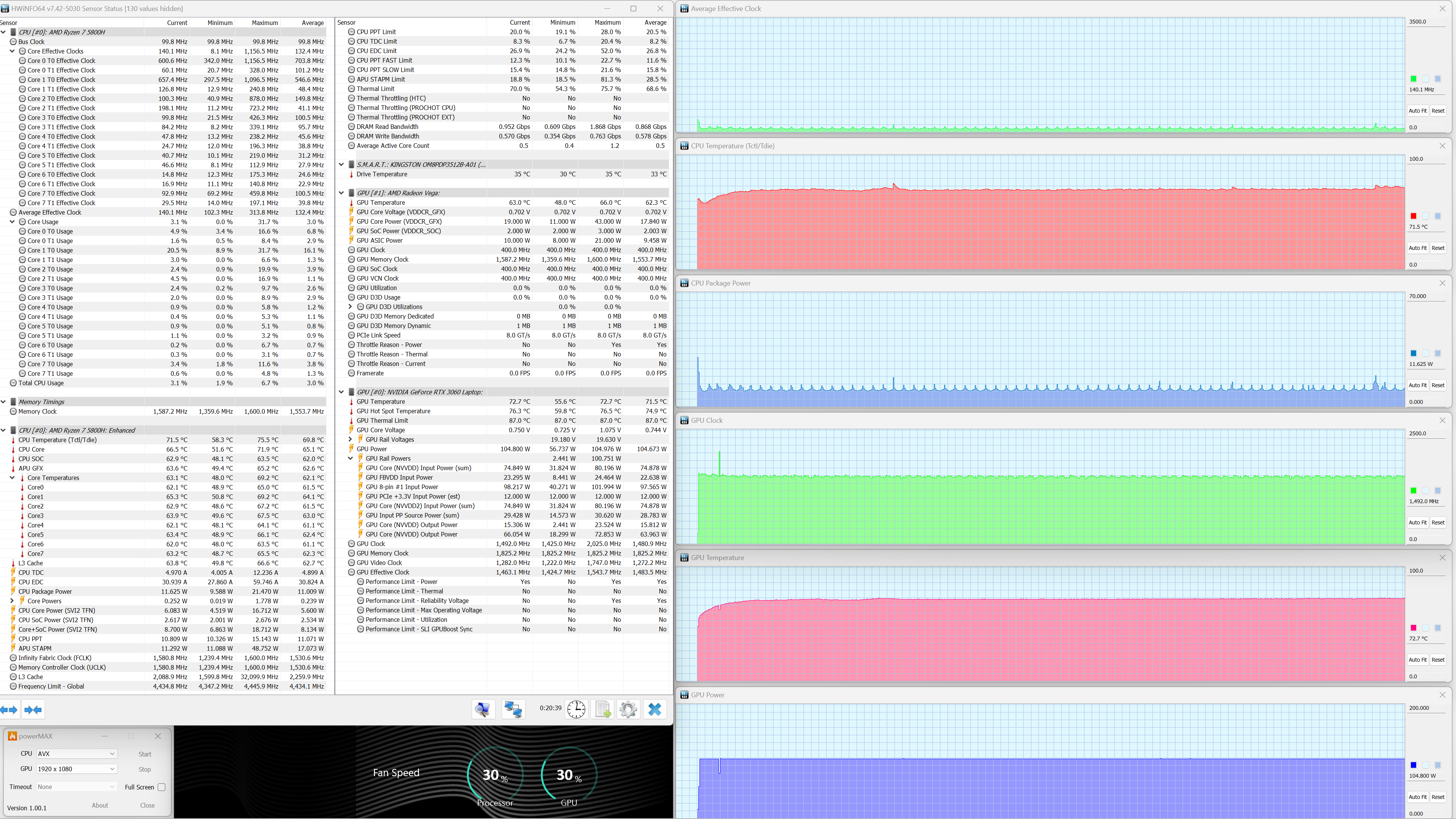
Task: Click the blue X close sensors icon
Action: 654,709
